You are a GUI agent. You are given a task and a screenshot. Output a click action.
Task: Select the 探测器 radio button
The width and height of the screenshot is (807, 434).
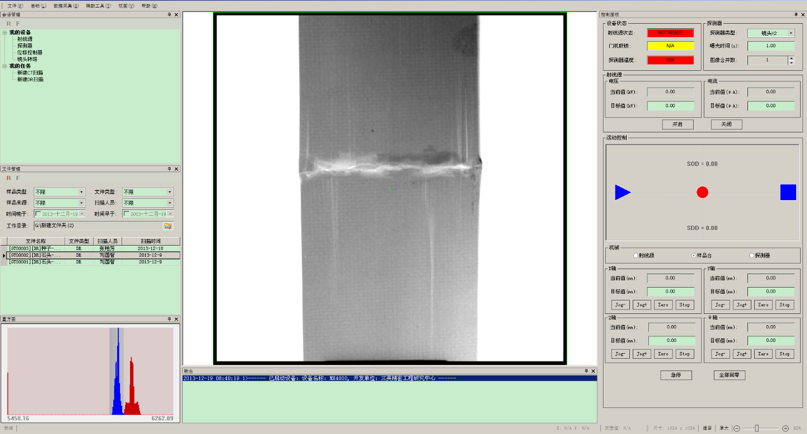point(752,256)
